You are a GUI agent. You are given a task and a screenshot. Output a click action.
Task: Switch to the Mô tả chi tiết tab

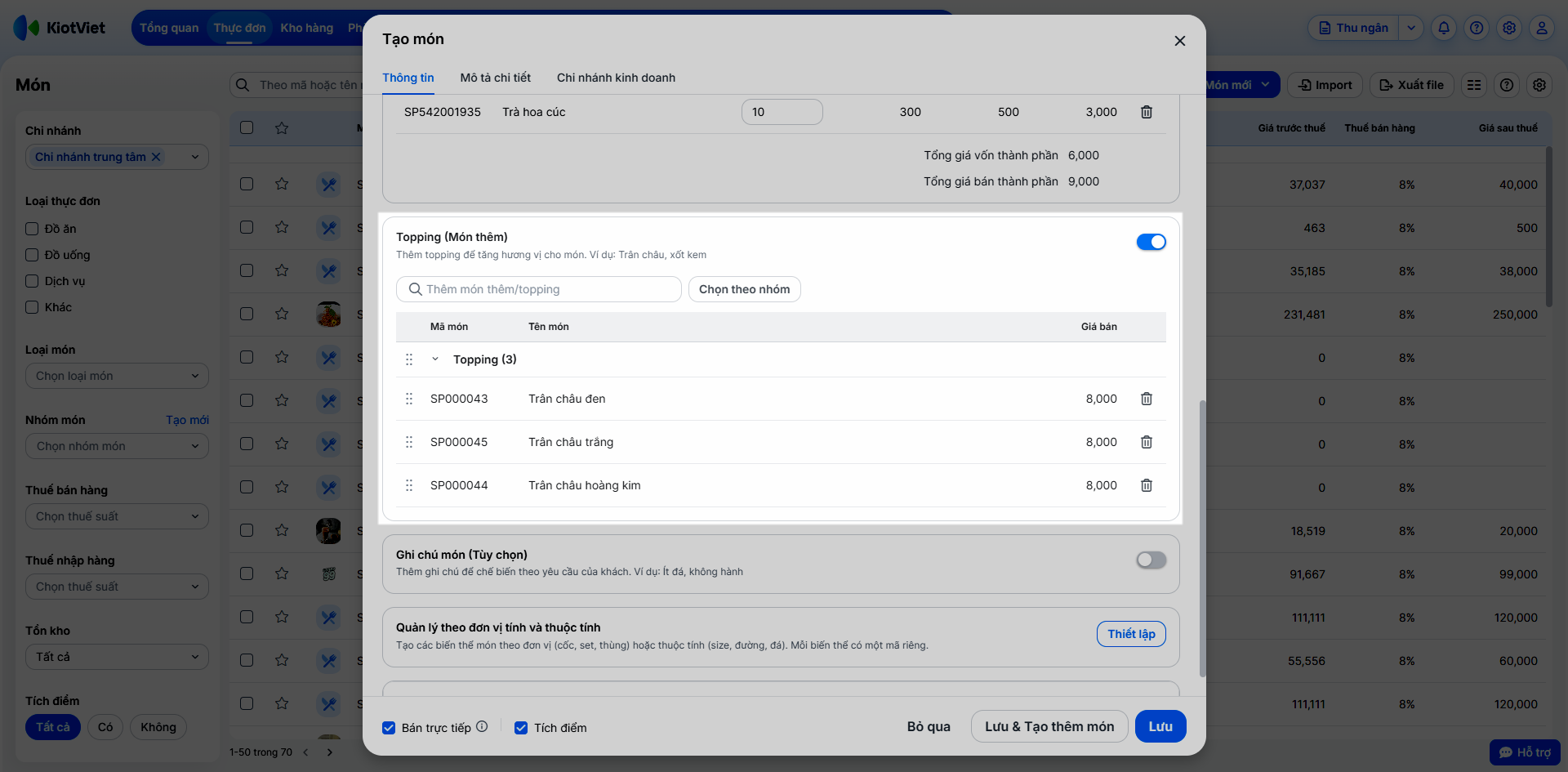(495, 78)
